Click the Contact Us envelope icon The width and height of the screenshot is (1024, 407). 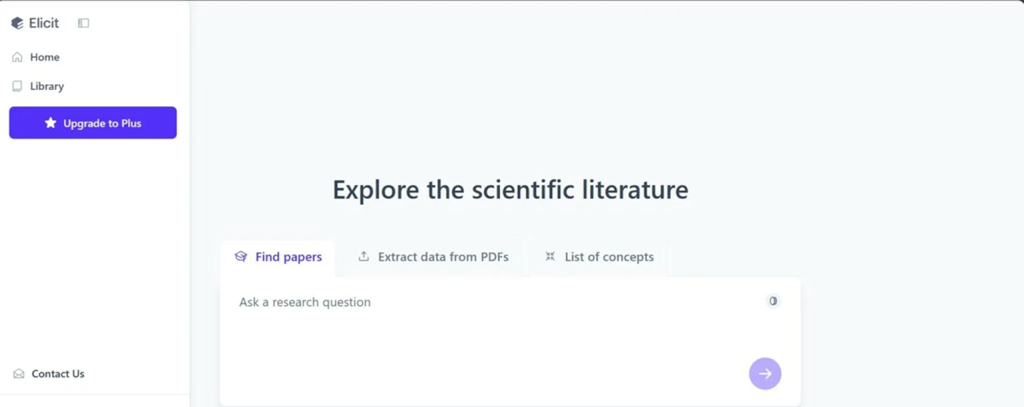(18, 374)
